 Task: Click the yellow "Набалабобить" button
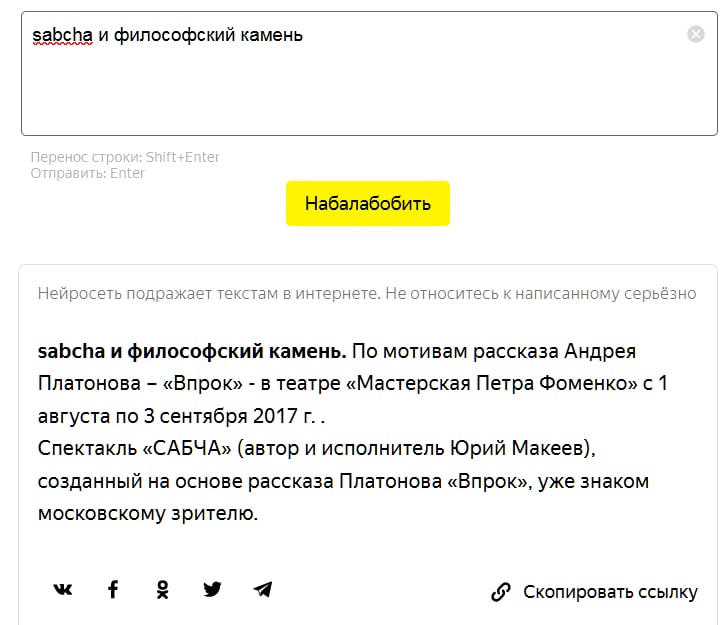(x=368, y=203)
